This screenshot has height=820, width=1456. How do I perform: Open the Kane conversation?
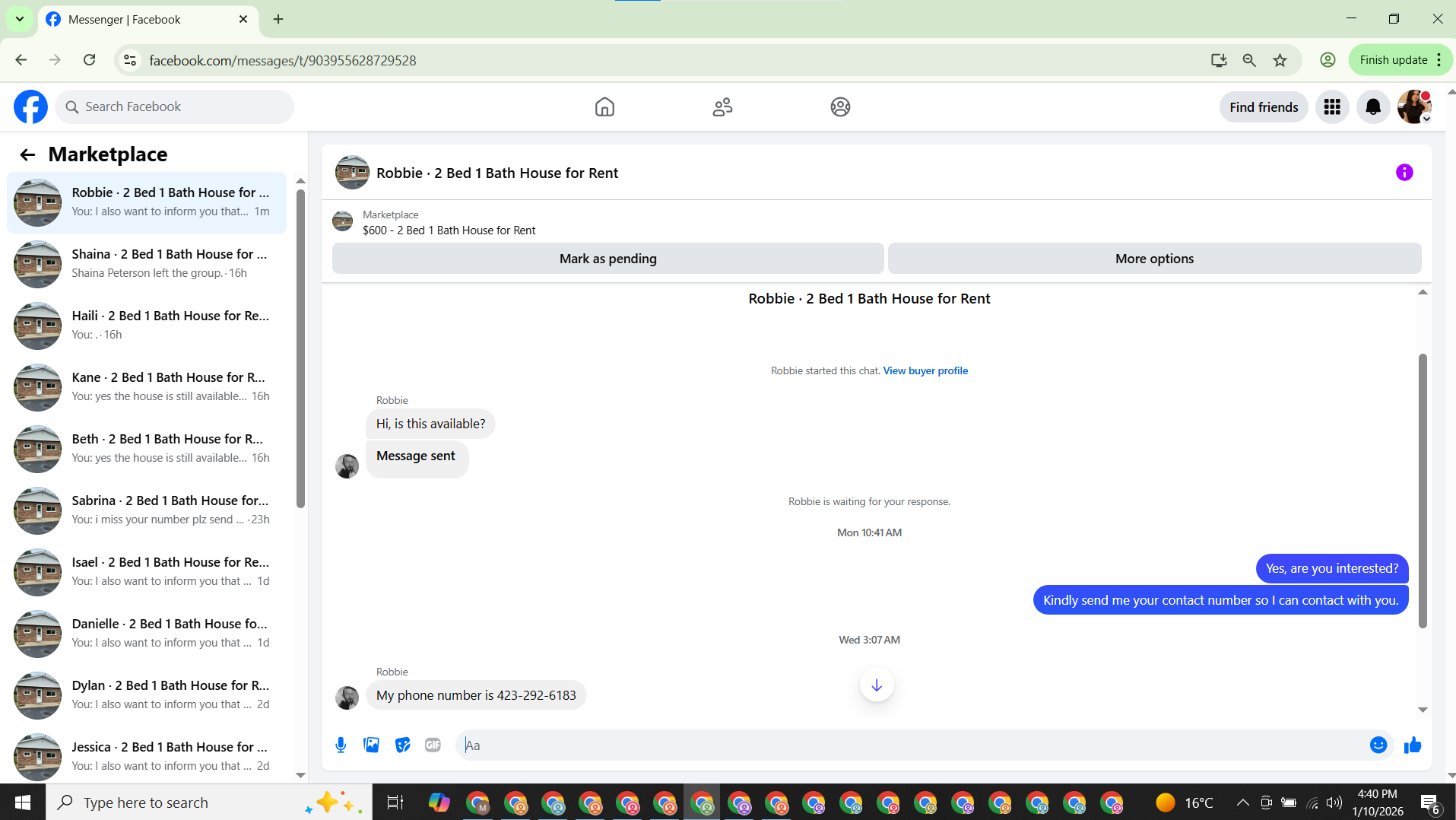147,387
